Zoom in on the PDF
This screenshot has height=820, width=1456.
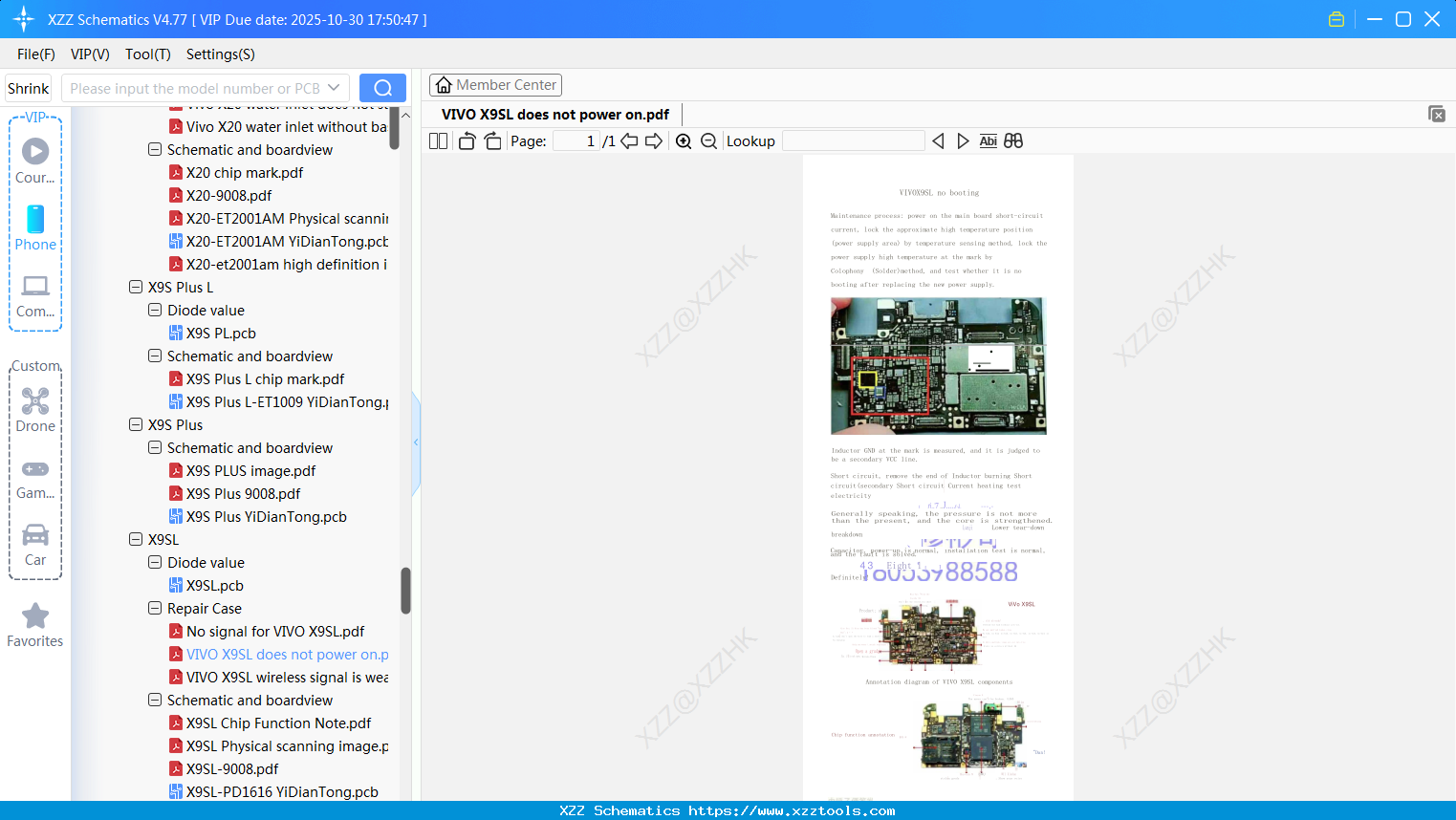point(684,140)
